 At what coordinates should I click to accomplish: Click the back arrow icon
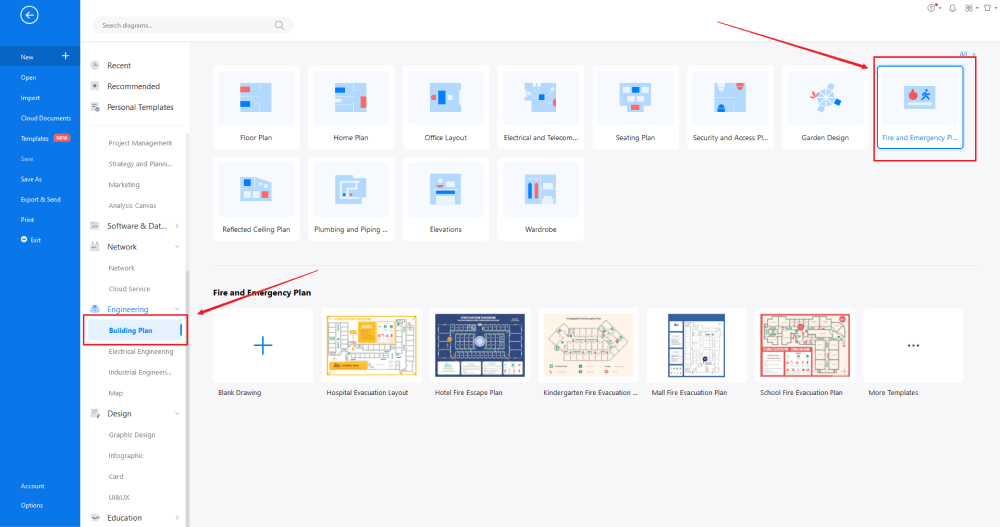29,15
